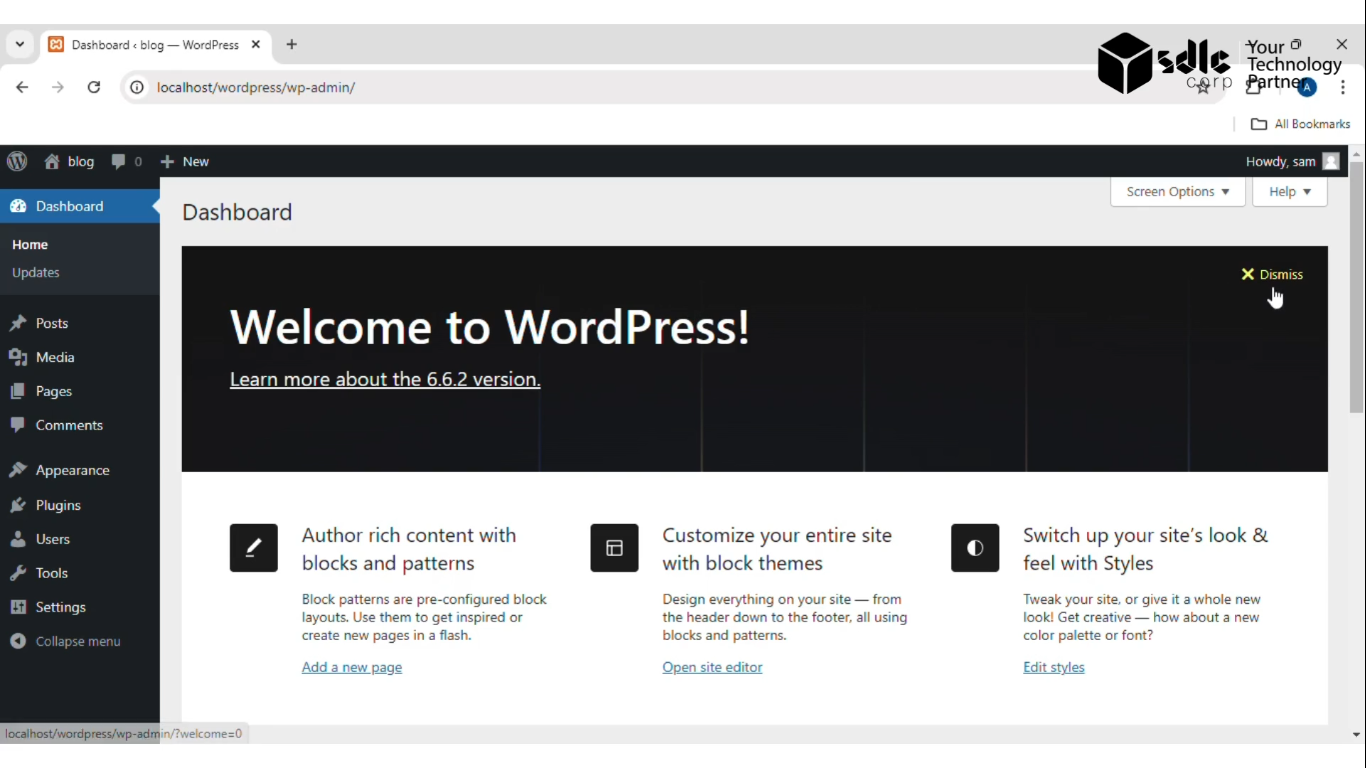This screenshot has height=768, width=1366.
Task: Click the WordPress logo in admin bar
Action: coord(17,161)
